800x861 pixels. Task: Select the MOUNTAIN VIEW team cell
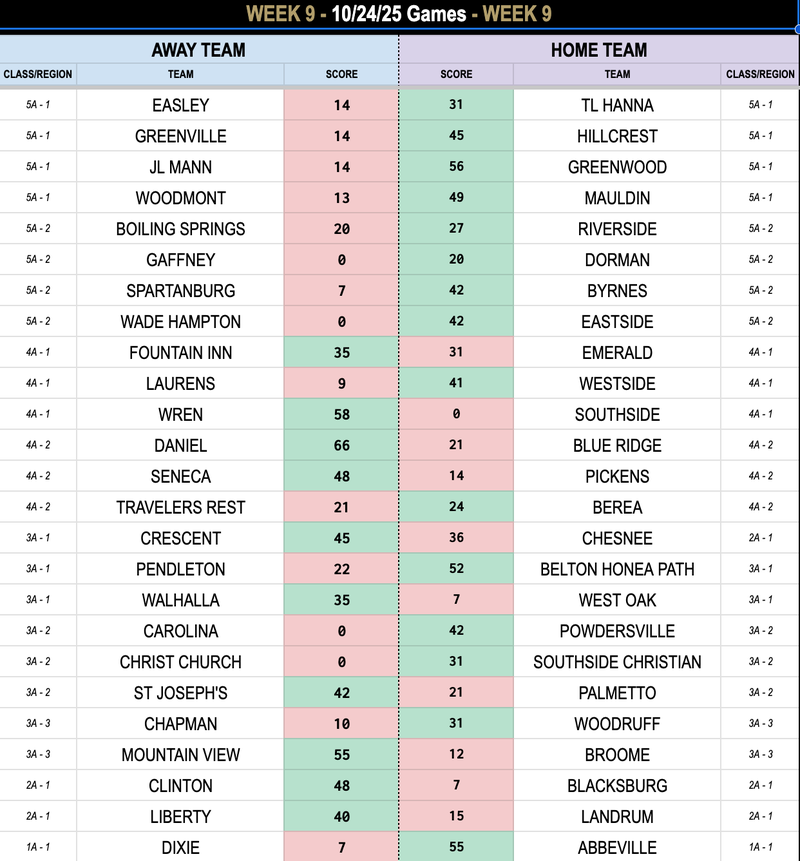click(180, 755)
